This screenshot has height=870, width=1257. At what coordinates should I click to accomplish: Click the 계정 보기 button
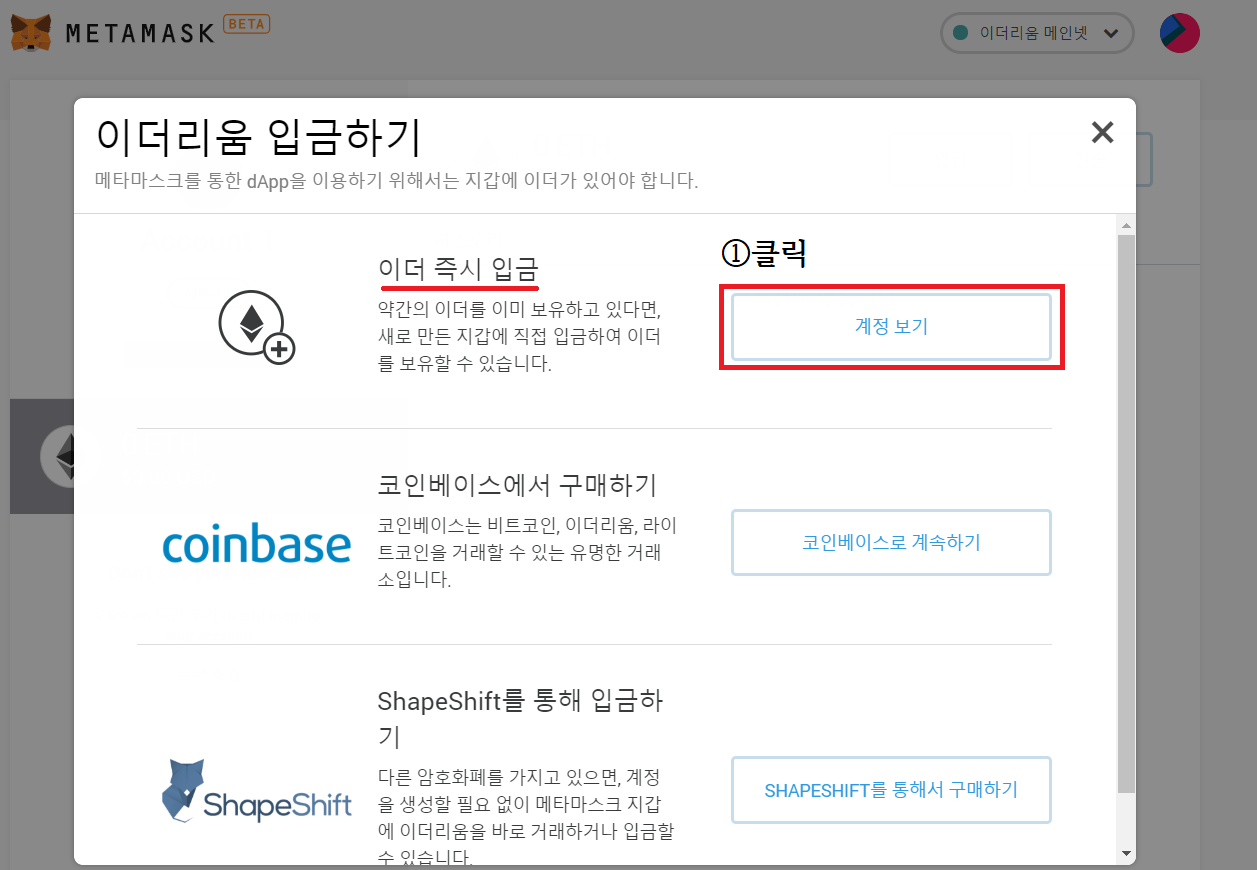pyautogui.click(x=891, y=326)
